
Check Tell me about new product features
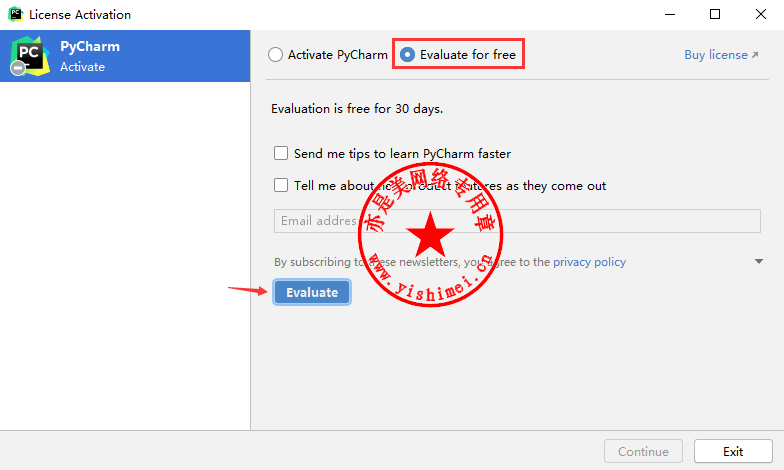281,185
